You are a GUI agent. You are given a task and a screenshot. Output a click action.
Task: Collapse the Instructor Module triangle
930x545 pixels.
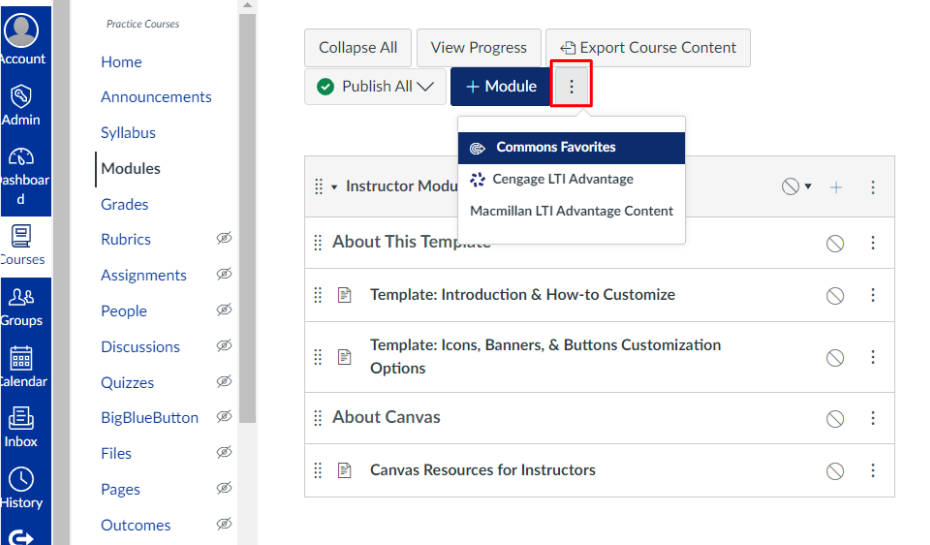[x=335, y=187]
